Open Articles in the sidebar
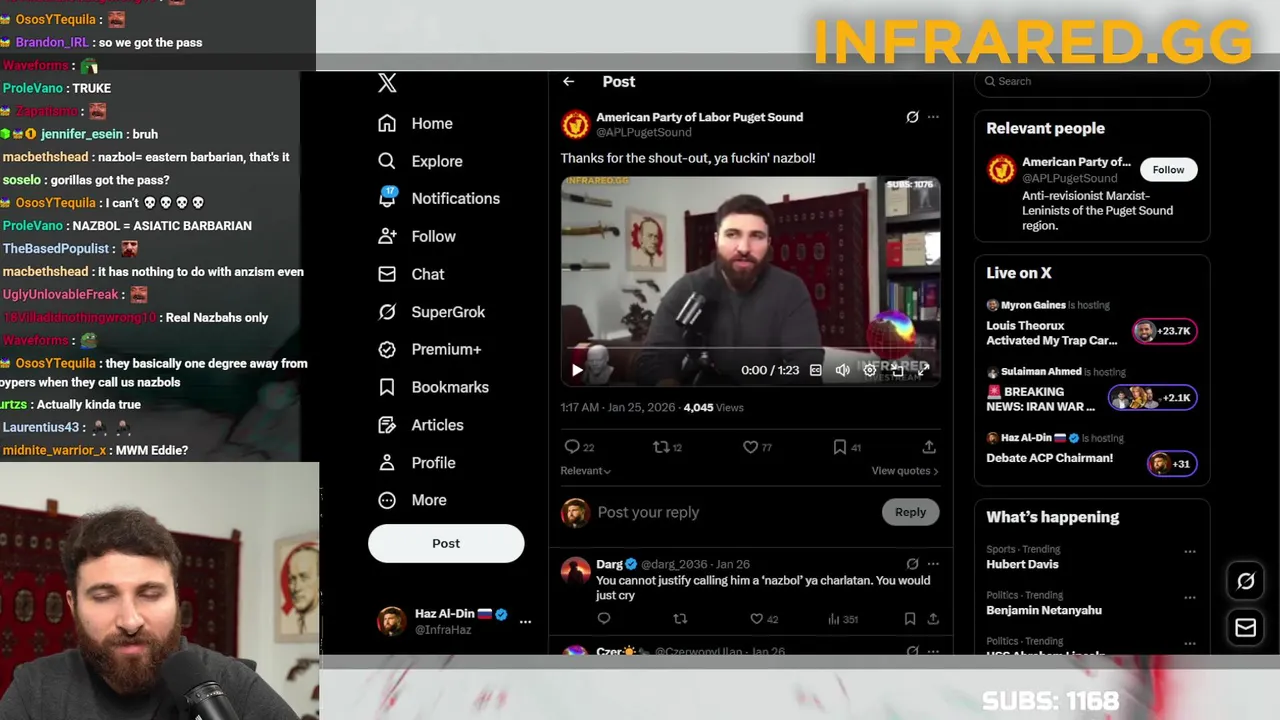 click(420, 425)
